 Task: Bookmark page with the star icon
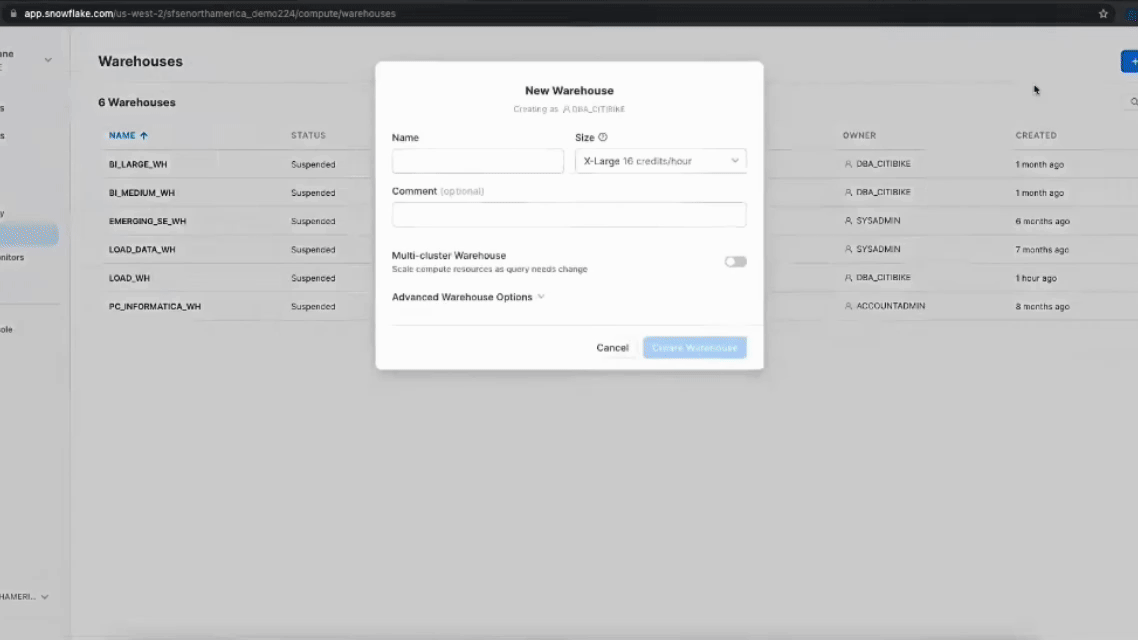1103,14
